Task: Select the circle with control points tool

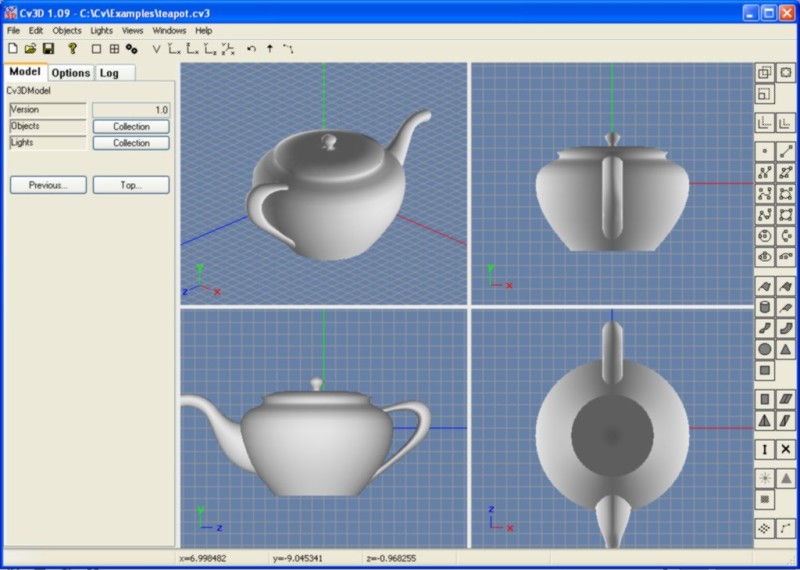Action: pyautogui.click(x=764, y=236)
